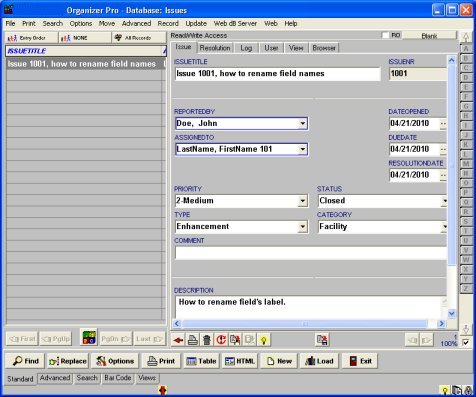This screenshot has width=476, height=397.
Task: Switch to the Log tab
Action: [x=246, y=48]
